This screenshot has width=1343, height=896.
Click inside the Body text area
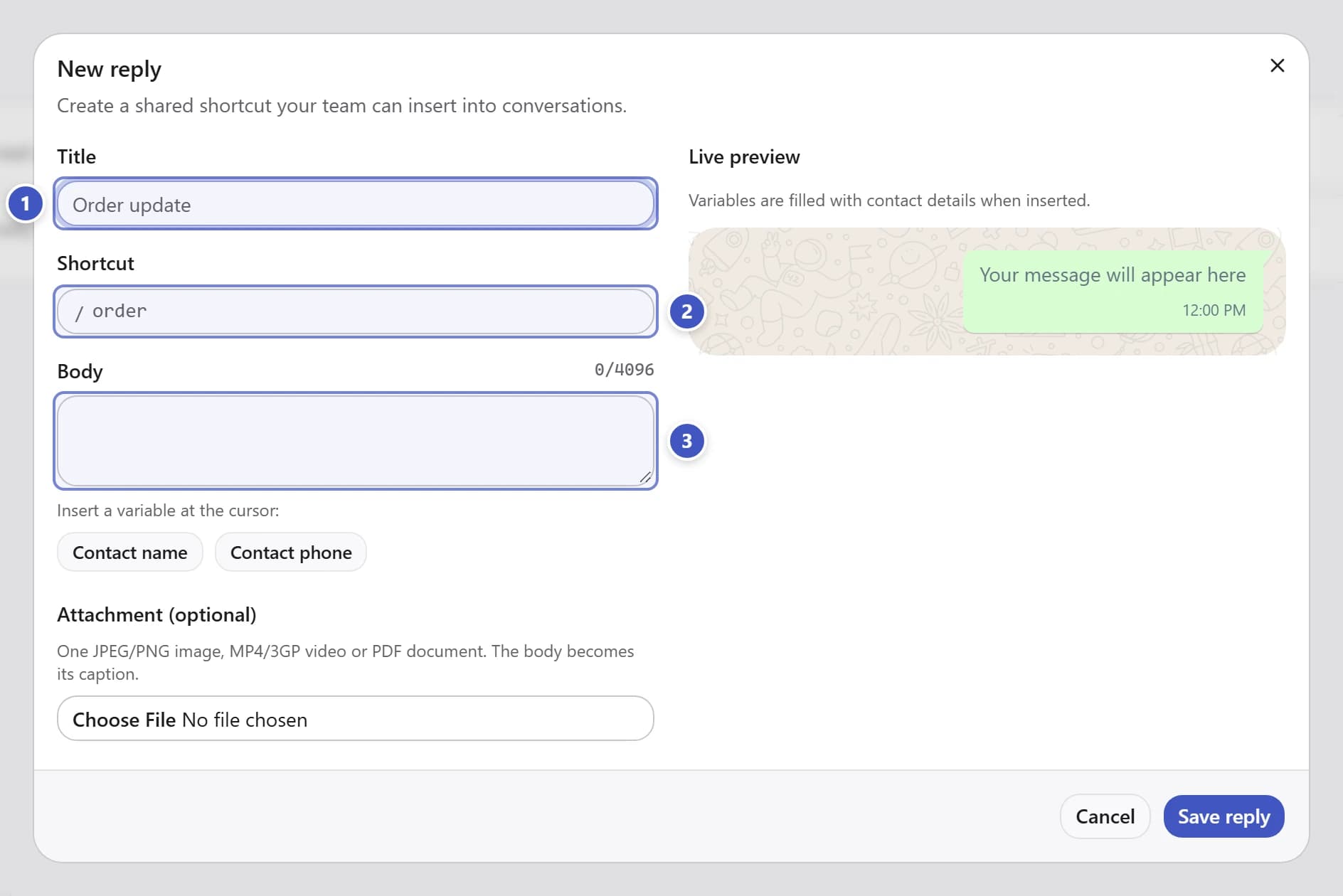[355, 441]
